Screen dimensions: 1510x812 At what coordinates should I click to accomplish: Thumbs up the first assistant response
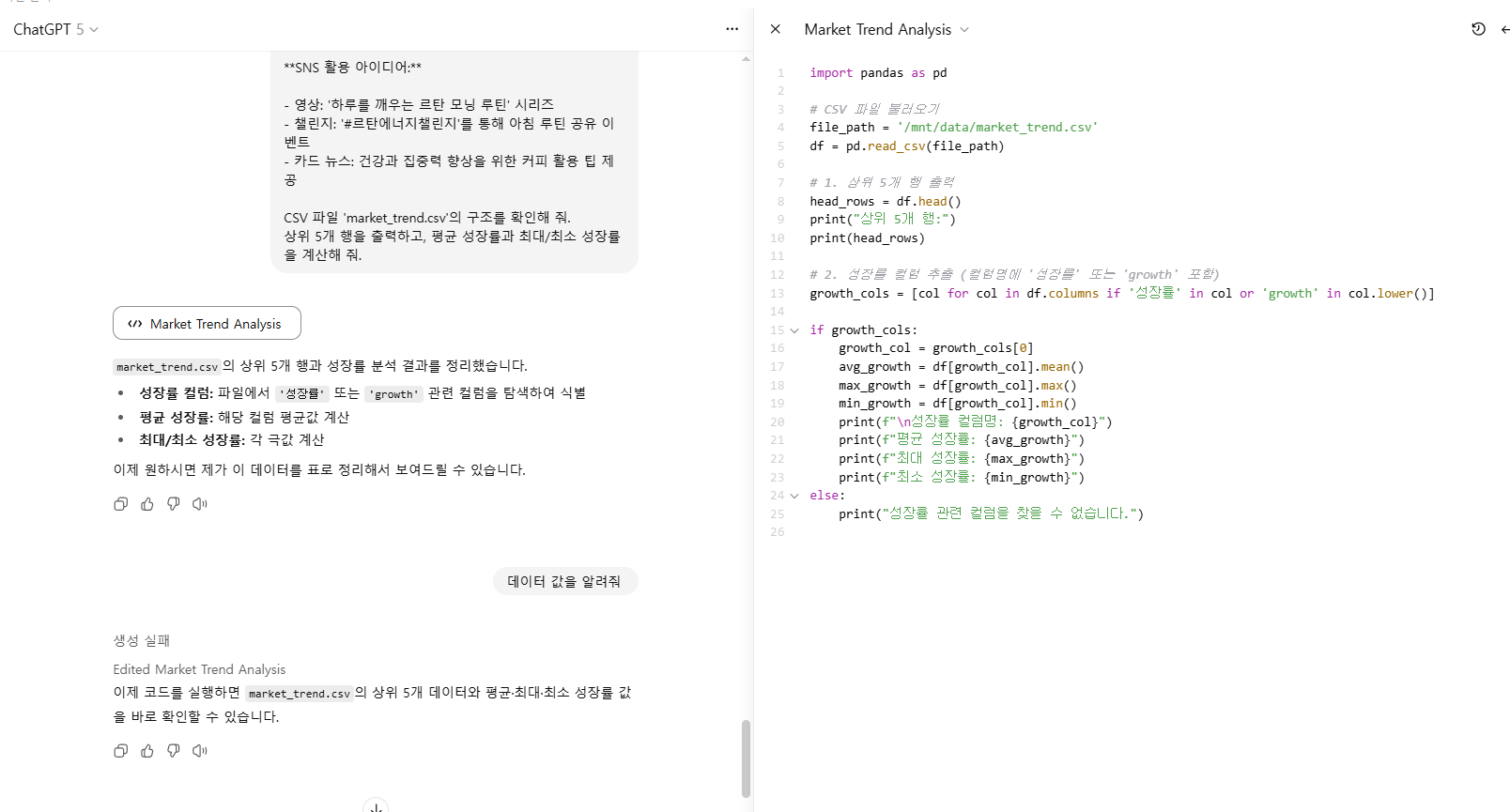[x=147, y=504]
